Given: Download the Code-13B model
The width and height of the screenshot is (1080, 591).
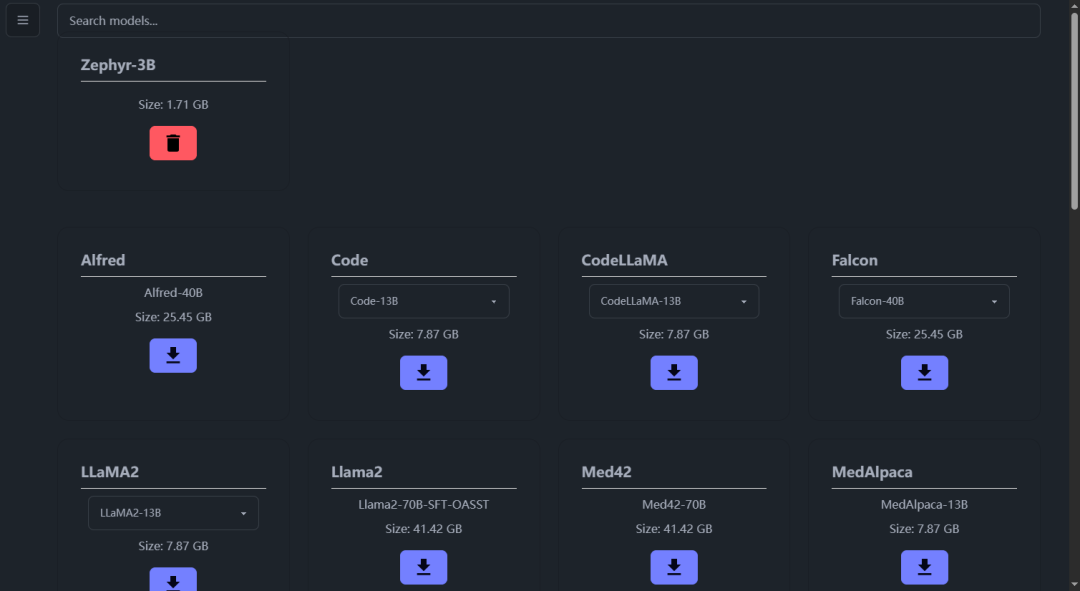Looking at the screenshot, I should click(x=424, y=373).
